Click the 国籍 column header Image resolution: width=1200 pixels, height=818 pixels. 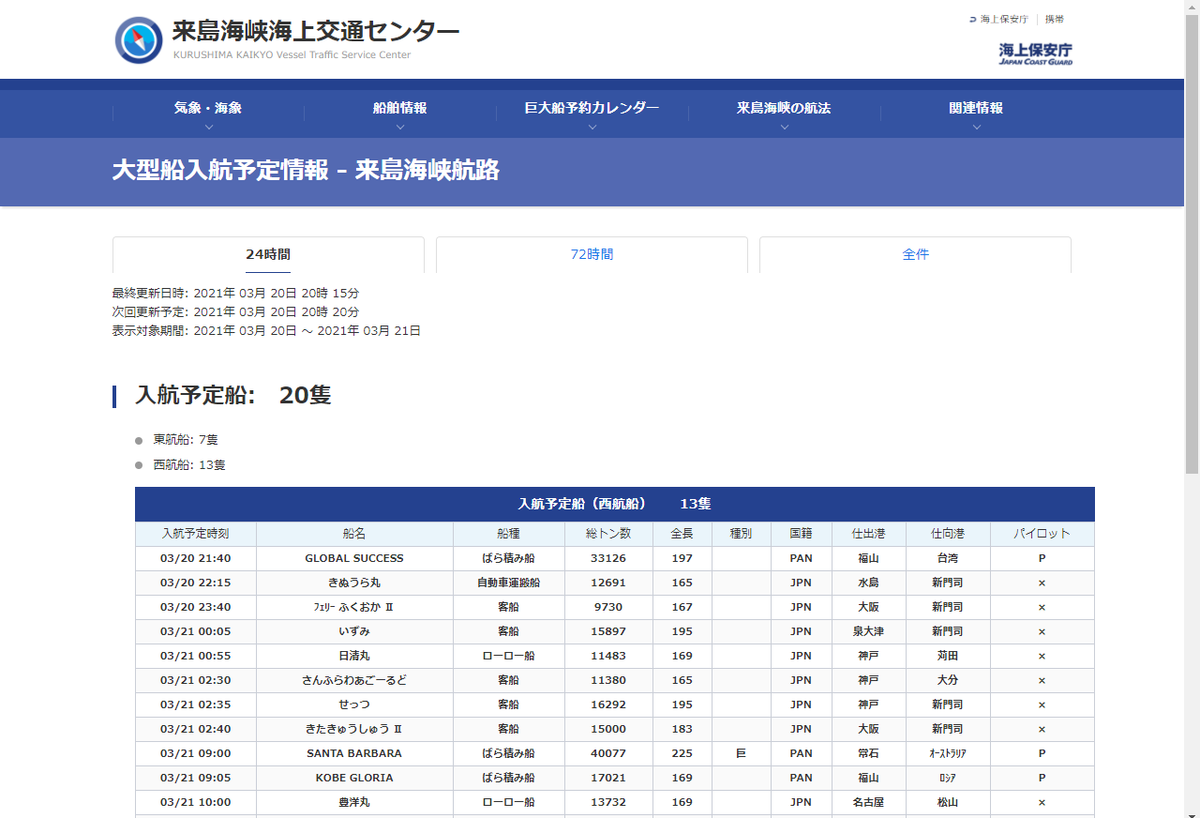(801, 534)
